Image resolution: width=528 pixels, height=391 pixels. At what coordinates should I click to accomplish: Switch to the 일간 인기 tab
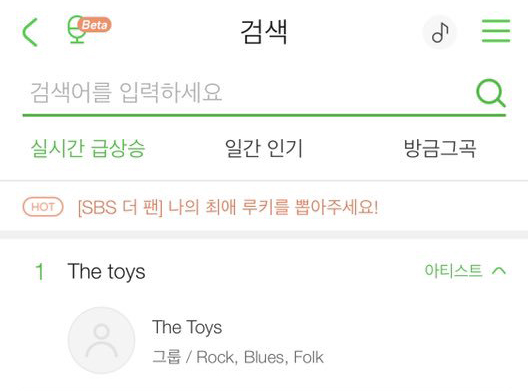point(264,148)
